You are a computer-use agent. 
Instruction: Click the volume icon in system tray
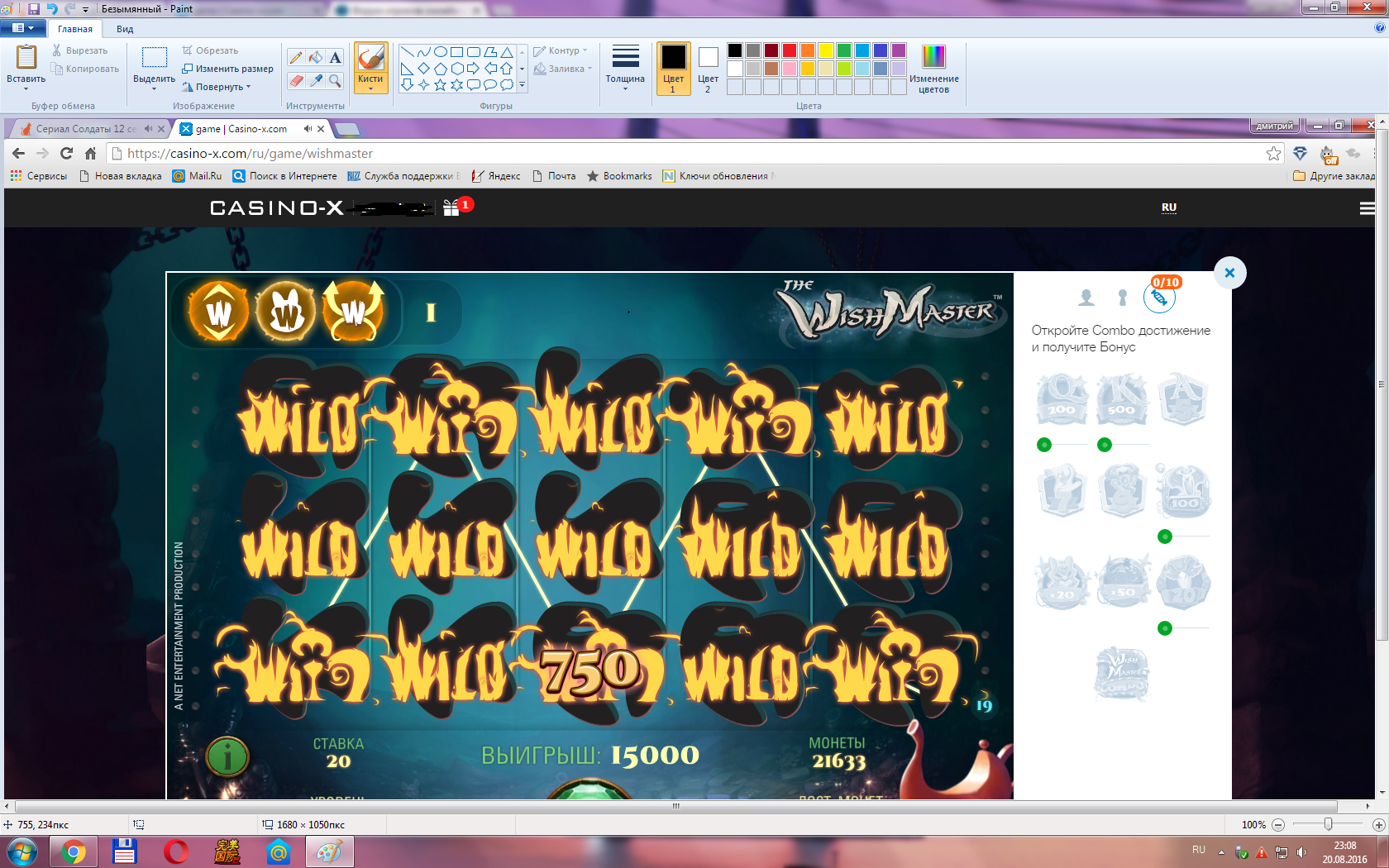click(x=1301, y=852)
